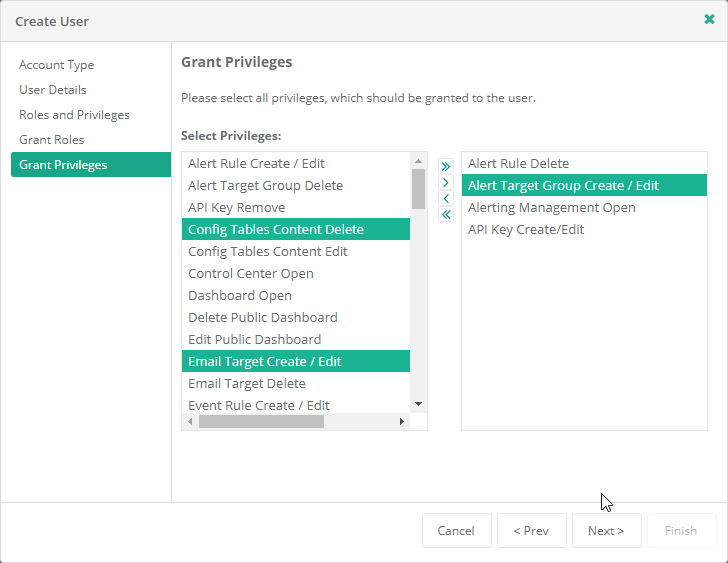Select Delete Public Dashboard privilege
728x563 pixels.
tap(296, 317)
